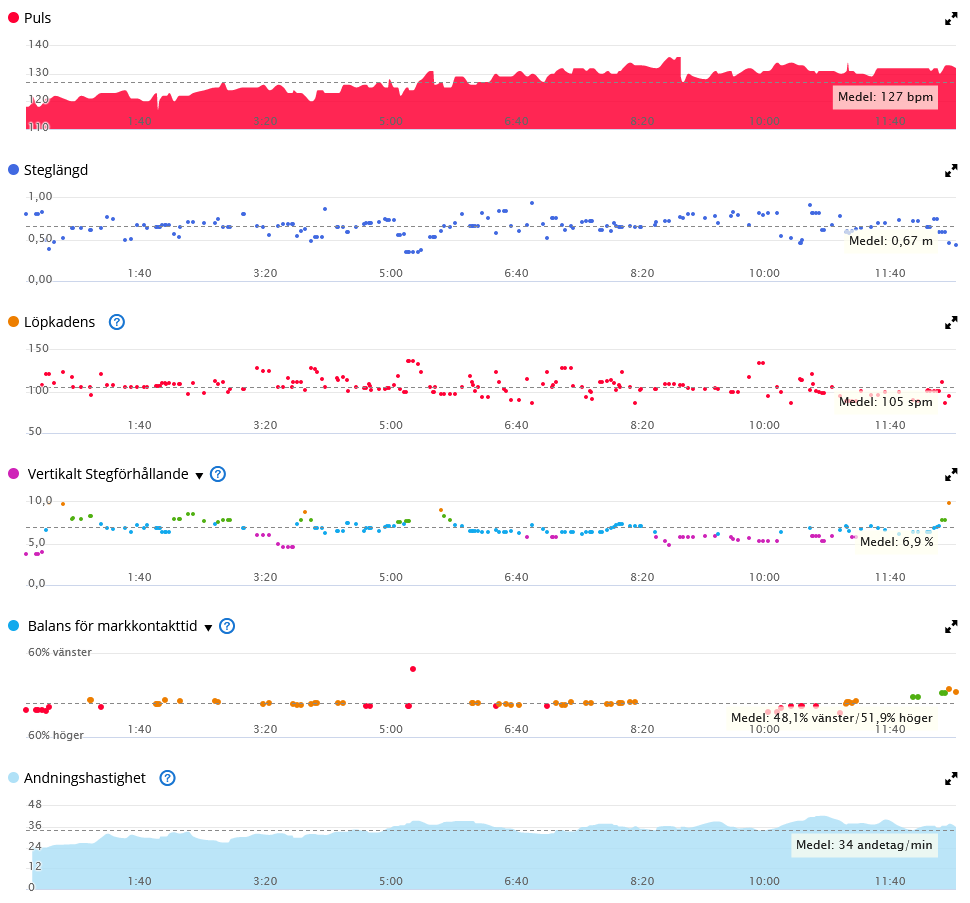Click the red Puls legend dot
This screenshot has width=970, height=903.
(x=14, y=18)
